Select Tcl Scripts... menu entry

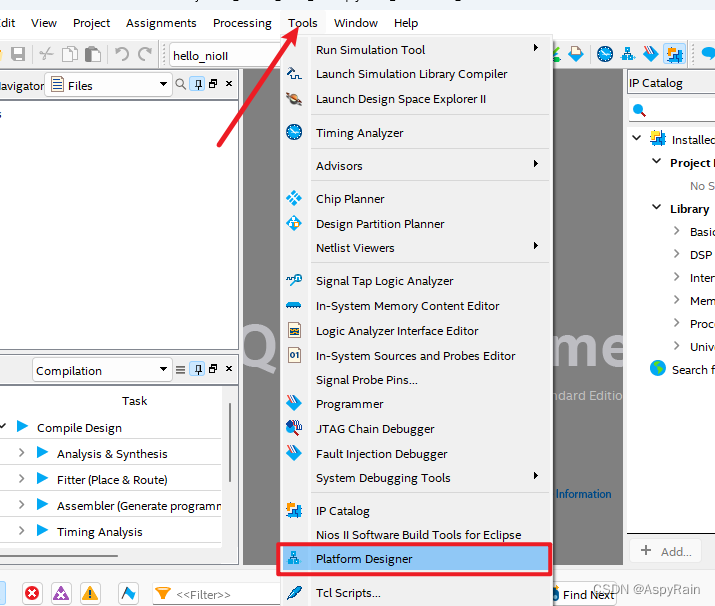(414, 593)
